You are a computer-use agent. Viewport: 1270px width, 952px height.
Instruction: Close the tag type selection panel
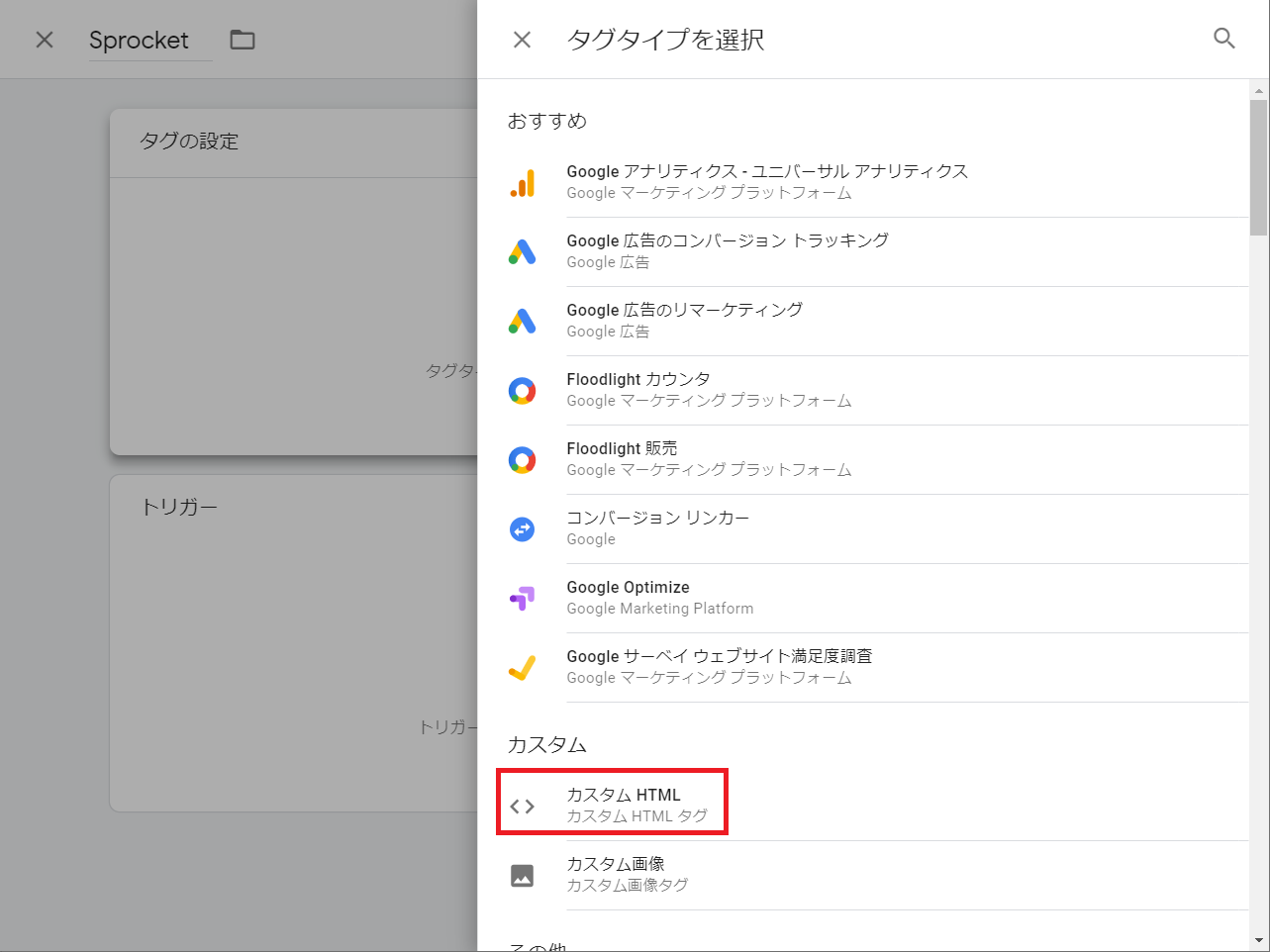[x=522, y=40]
